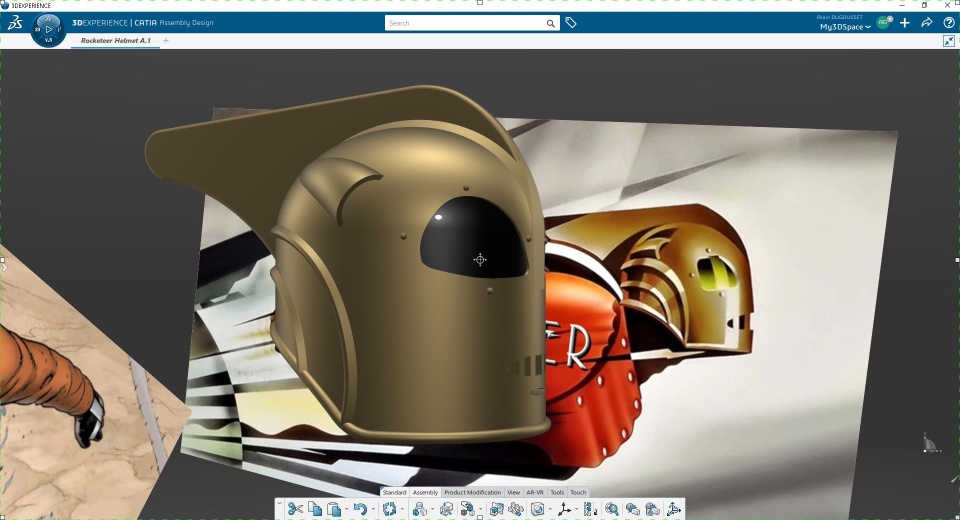This screenshot has width=960, height=520.
Task: Open the cubes component dropdown arrow
Action: pos(480,510)
